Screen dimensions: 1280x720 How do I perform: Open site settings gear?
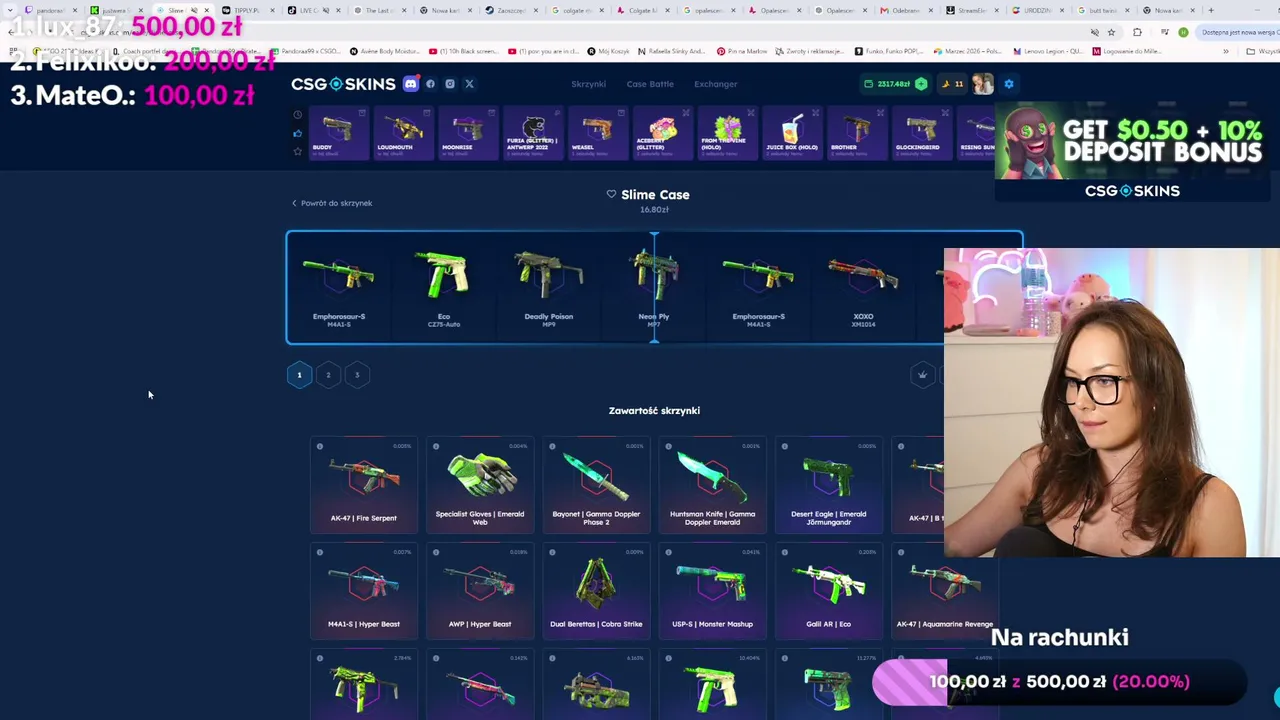(1008, 84)
